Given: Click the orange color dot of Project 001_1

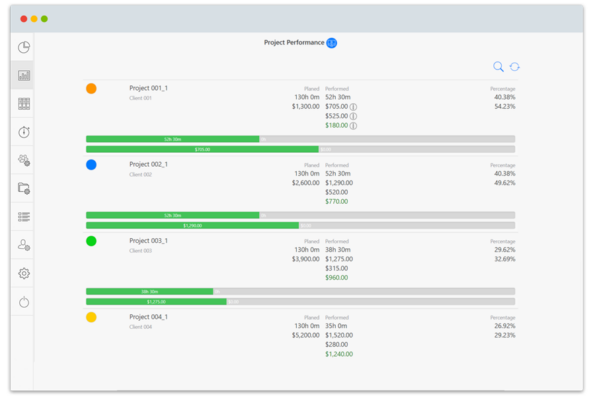Looking at the screenshot, I should tap(91, 88).
